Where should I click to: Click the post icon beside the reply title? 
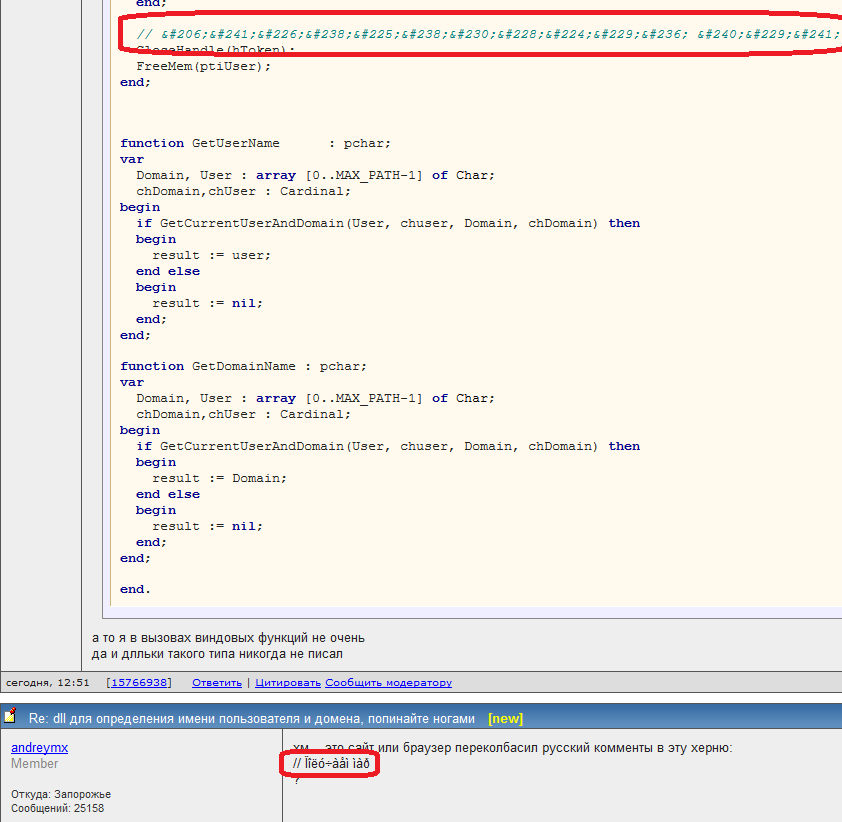(10, 717)
